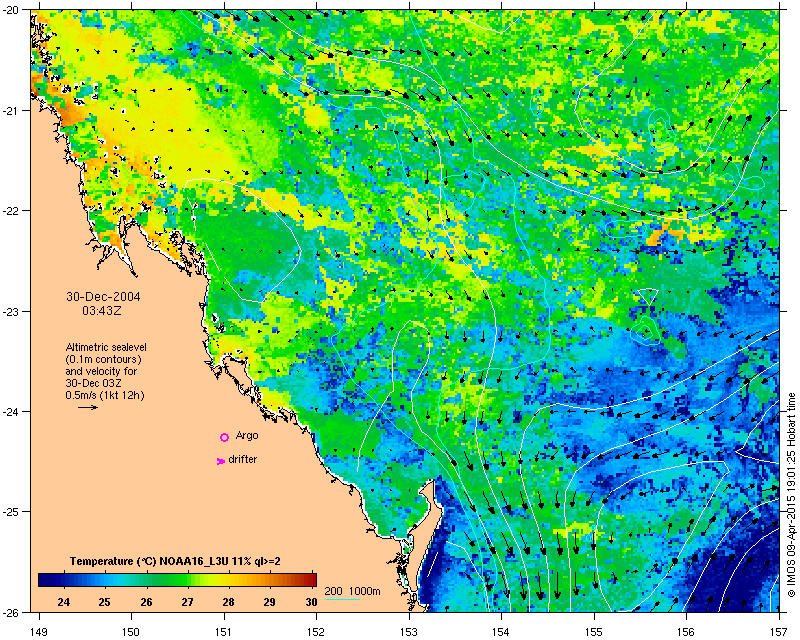
Task: Click the Temperature NOAA16_L3U colorbar title
Action: click(175, 561)
